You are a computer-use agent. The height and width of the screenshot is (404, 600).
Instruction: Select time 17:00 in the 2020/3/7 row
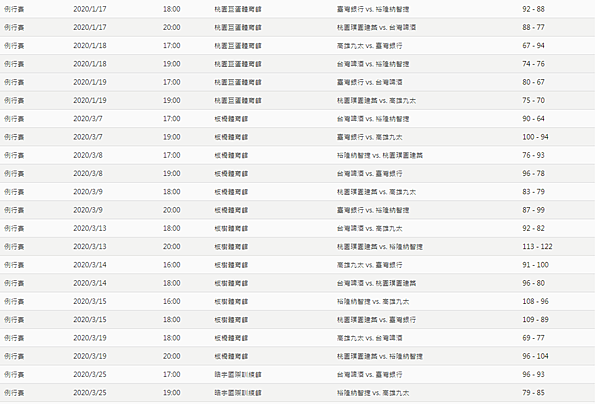(x=171, y=119)
